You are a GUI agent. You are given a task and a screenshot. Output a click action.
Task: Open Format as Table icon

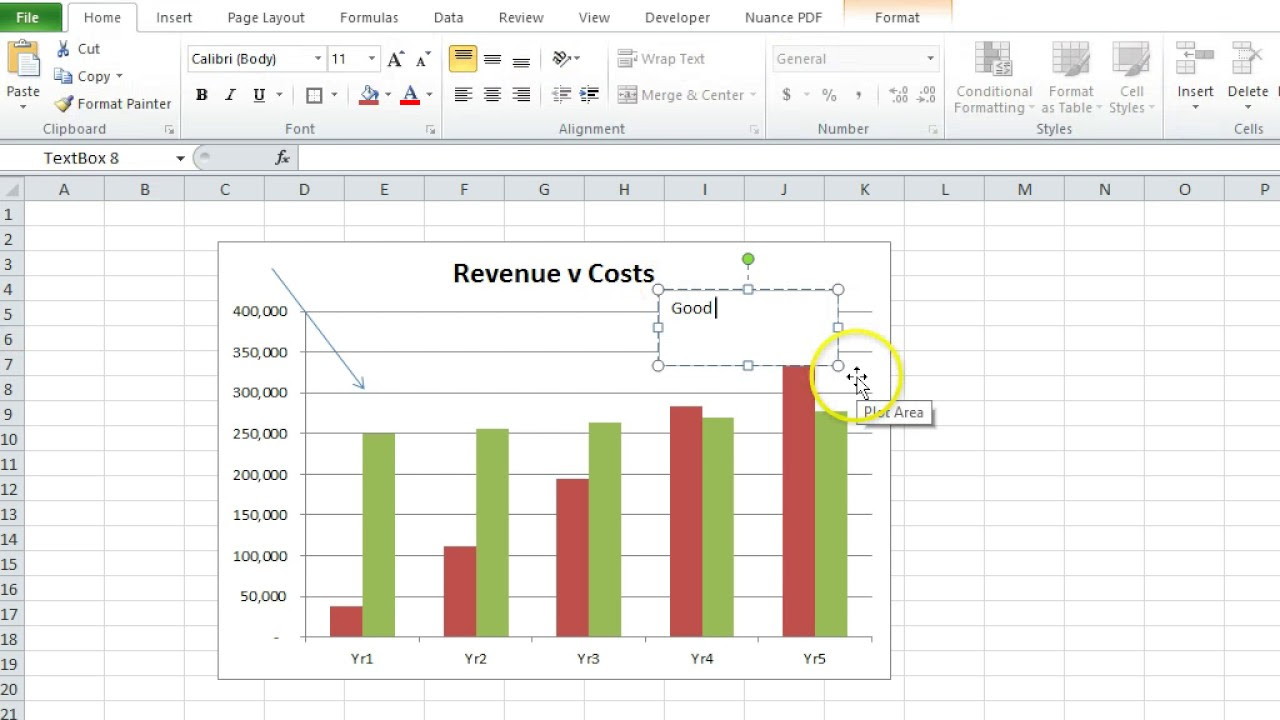1071,60
